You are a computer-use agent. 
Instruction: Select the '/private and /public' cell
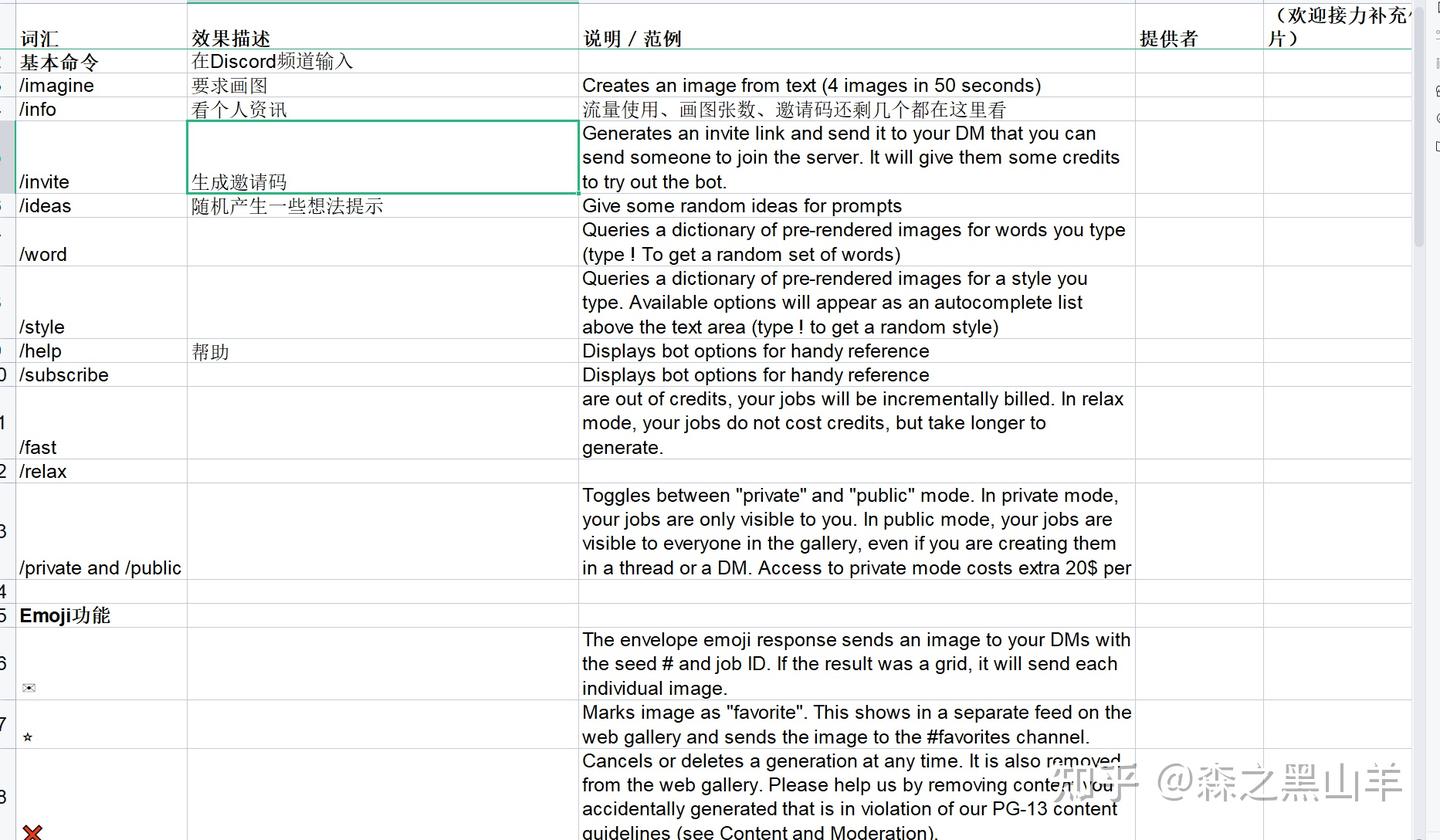(102, 531)
